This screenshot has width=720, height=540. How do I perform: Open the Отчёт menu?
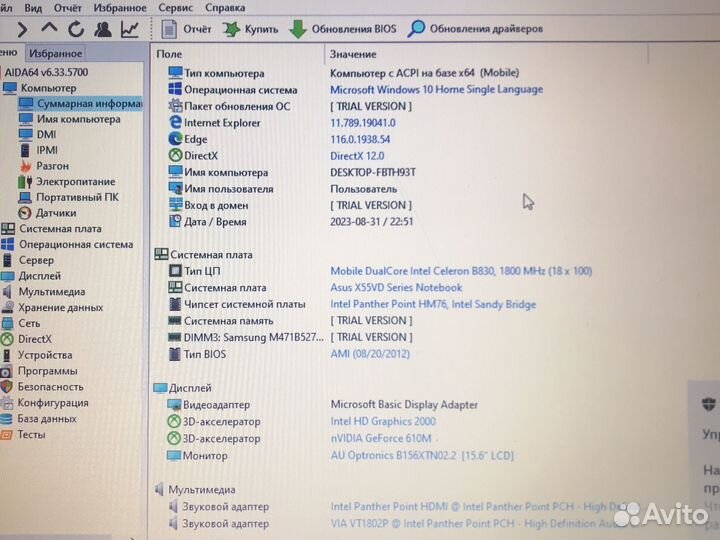pos(68,7)
